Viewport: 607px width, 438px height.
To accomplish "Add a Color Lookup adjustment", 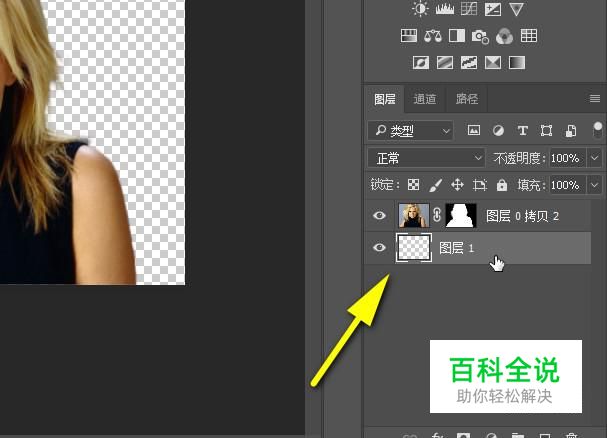I will pyautogui.click(x=529, y=36).
